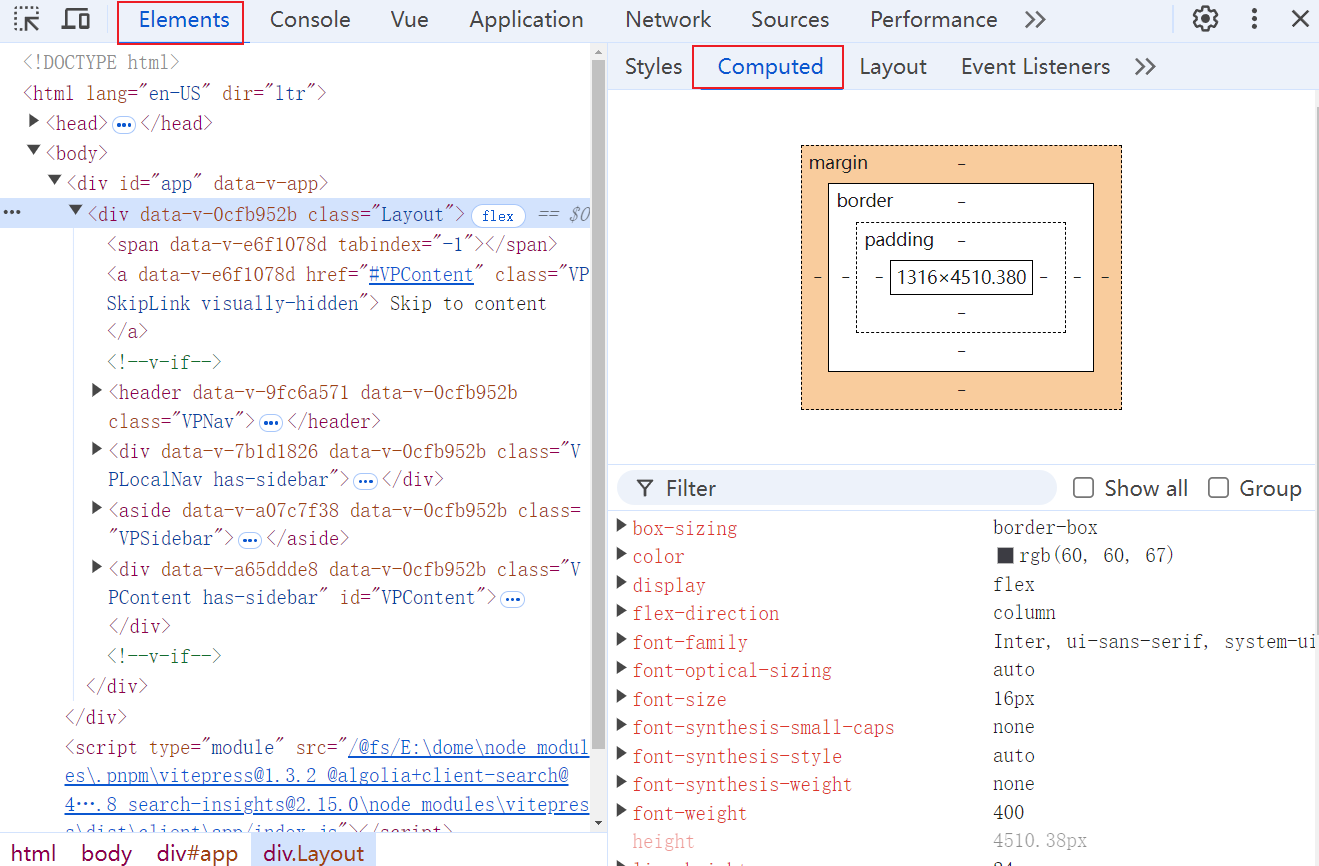Viewport: 1319px width, 866px height.
Task: Focus the computed styles Filter field
Action: pyautogui.click(x=836, y=488)
